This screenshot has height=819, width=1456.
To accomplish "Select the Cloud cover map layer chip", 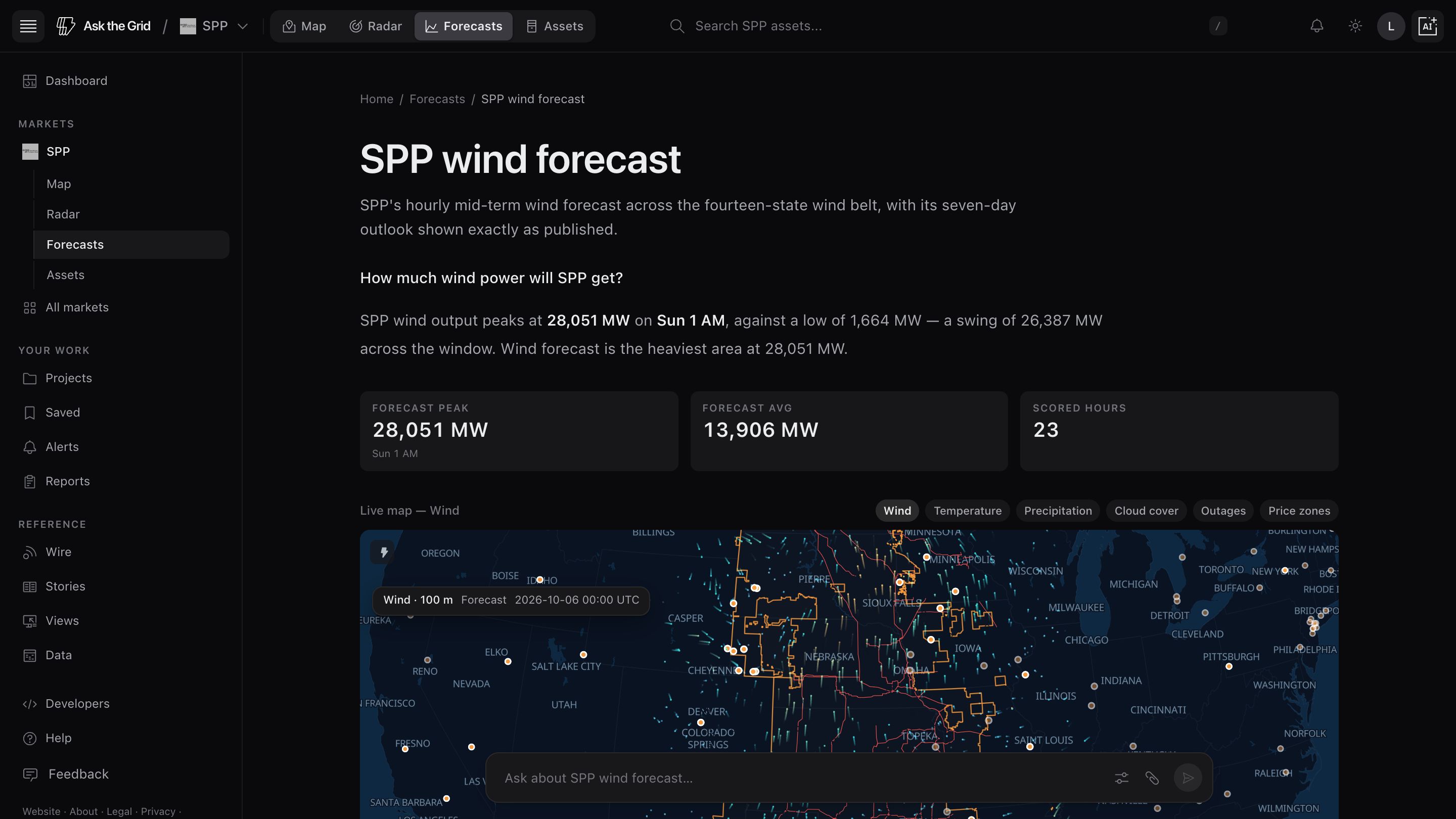I will point(1146,511).
